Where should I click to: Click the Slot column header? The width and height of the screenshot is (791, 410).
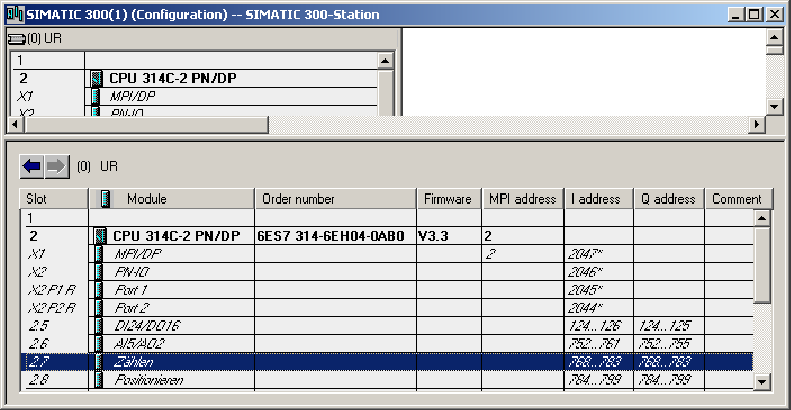54,199
